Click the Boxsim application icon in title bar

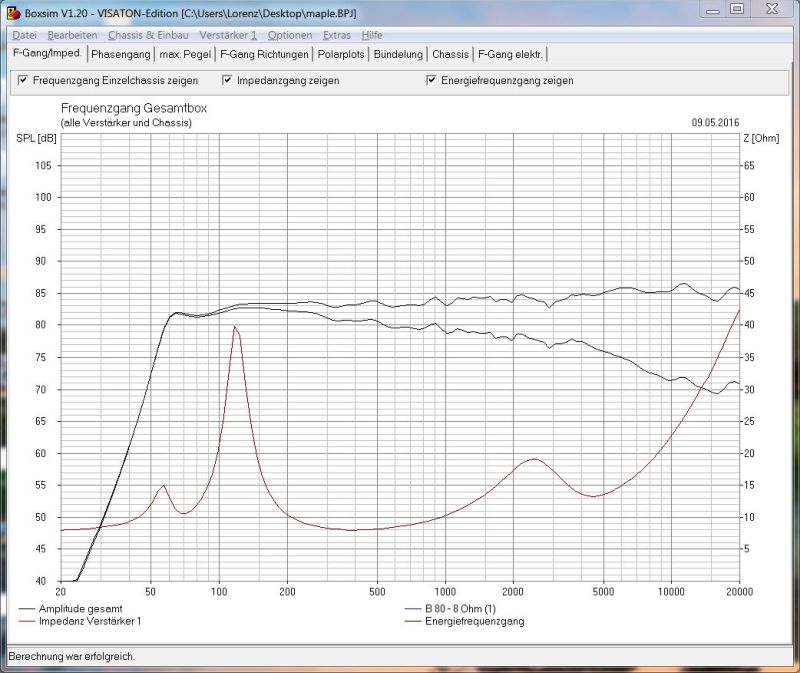(x=13, y=12)
